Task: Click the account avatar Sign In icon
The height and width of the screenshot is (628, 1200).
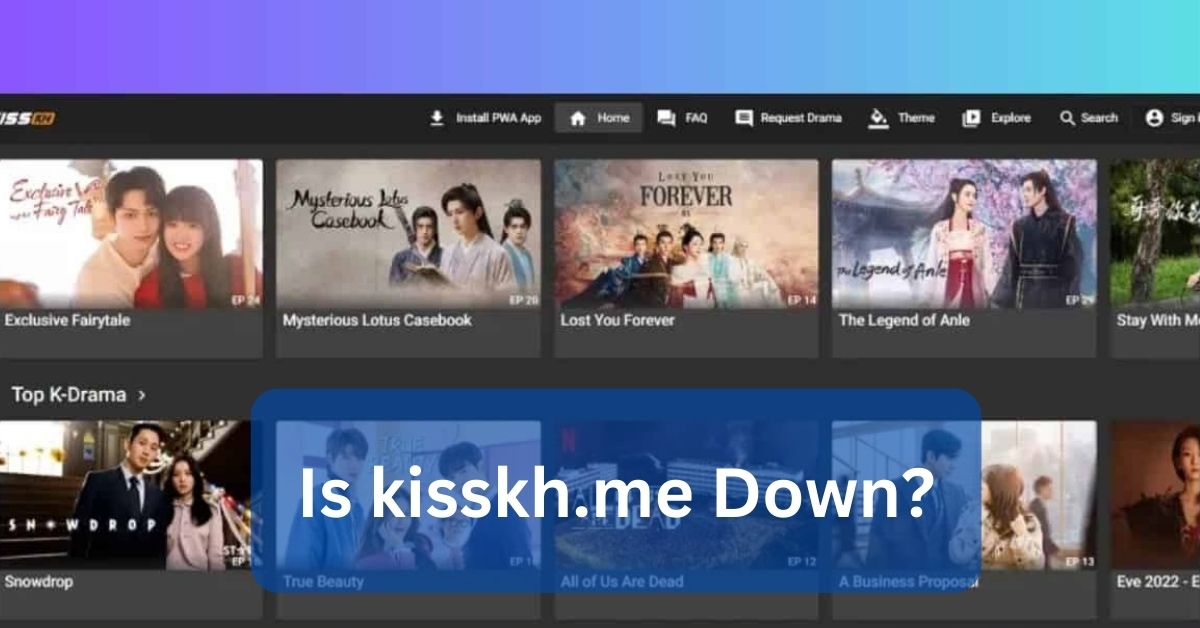Action: pyautogui.click(x=1154, y=118)
